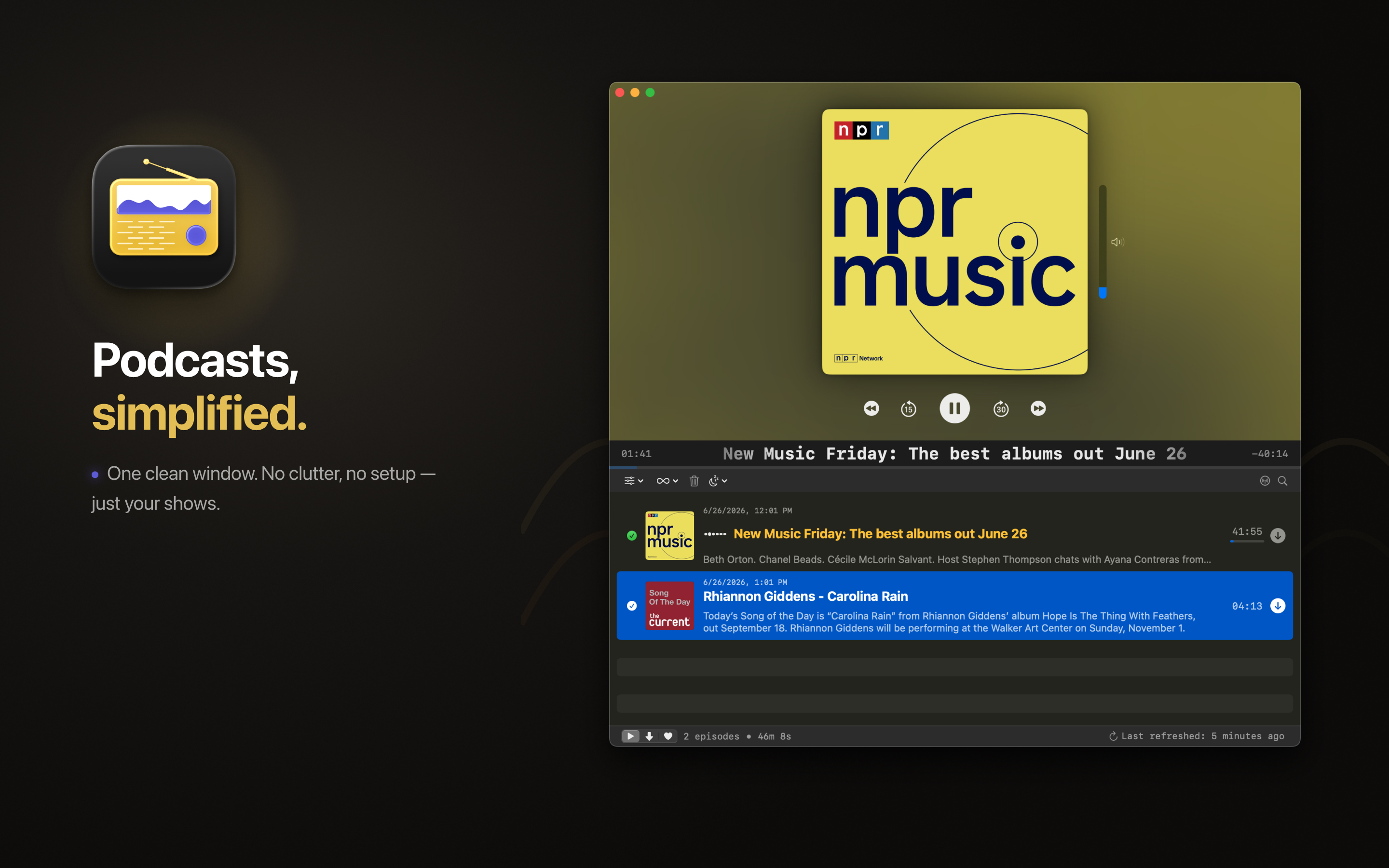Screen dimensions: 1389x868
Task: Click the elapsed time 01:41
Action: click(x=636, y=454)
